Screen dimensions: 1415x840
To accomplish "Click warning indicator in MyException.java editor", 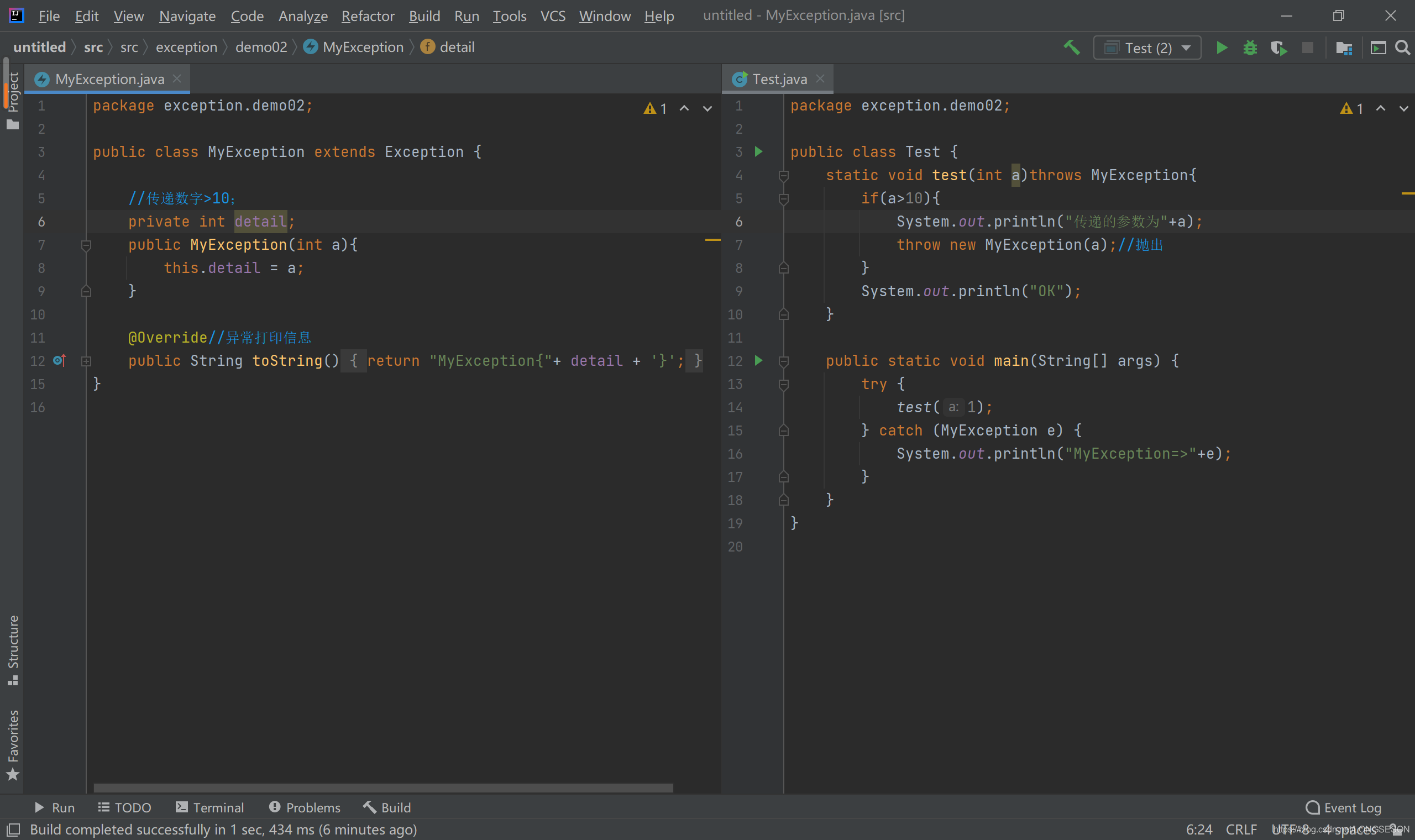I will pos(655,108).
